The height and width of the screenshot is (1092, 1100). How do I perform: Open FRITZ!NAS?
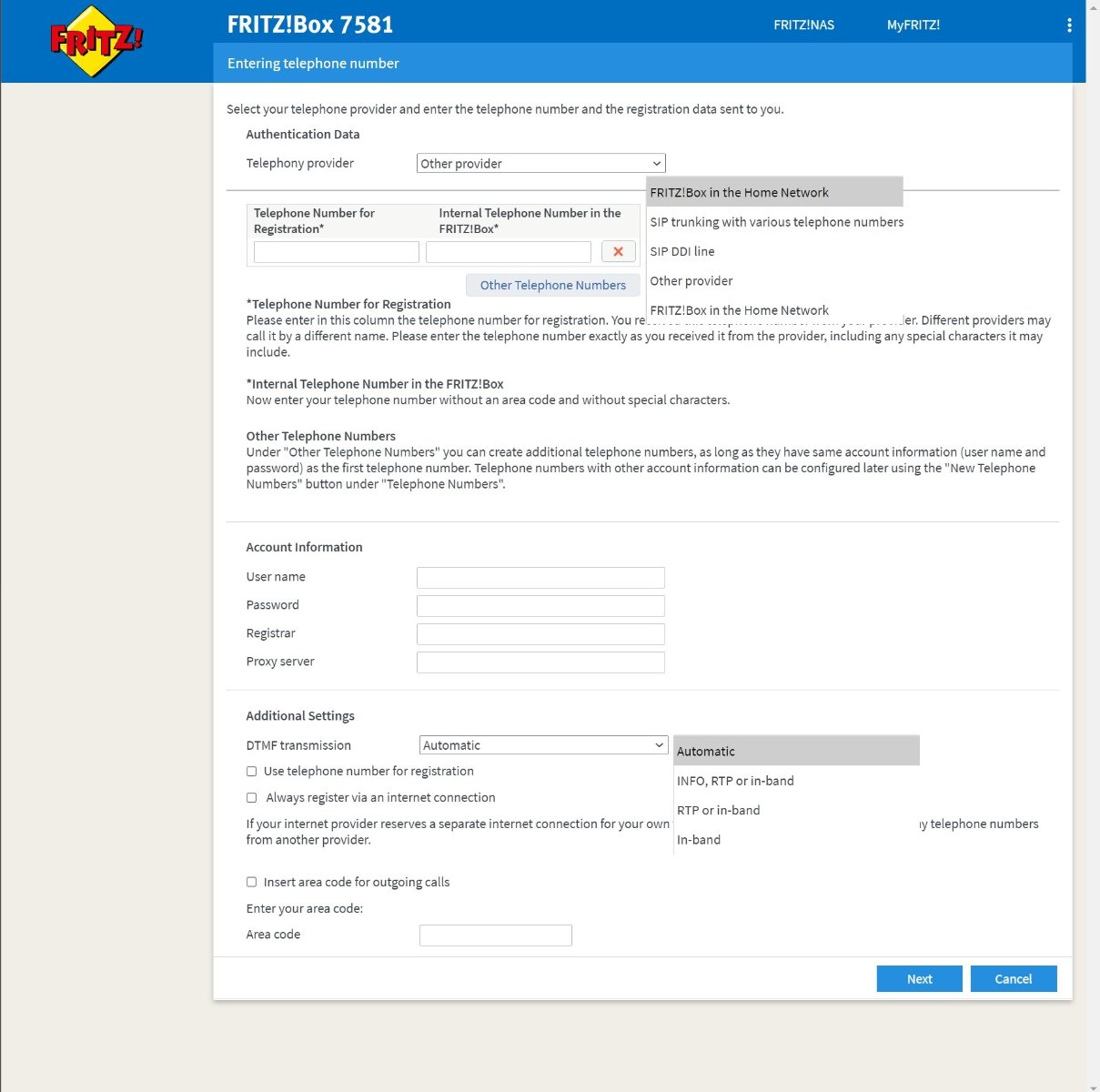803,25
